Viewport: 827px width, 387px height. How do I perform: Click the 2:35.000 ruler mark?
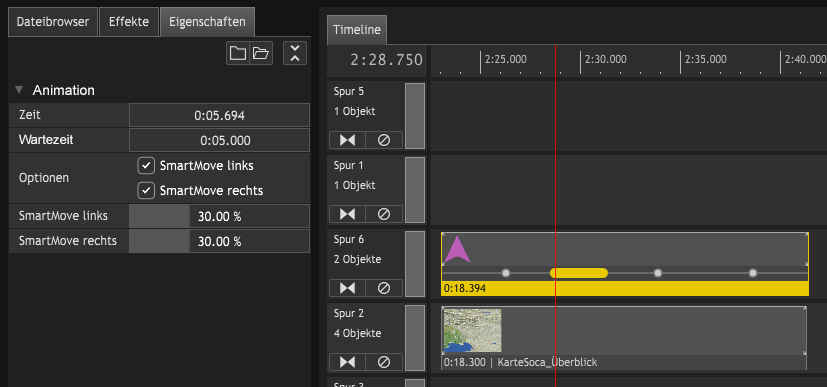(705, 59)
